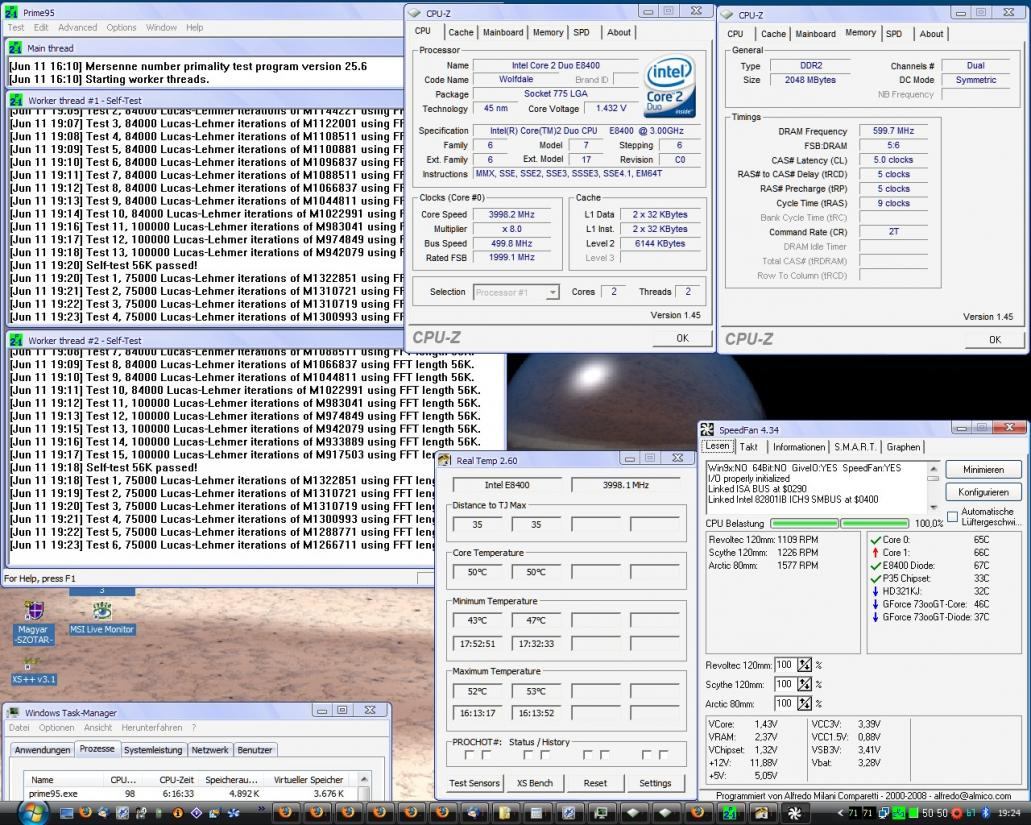Click the Revoltec 120mm percentage input field

tap(784, 665)
